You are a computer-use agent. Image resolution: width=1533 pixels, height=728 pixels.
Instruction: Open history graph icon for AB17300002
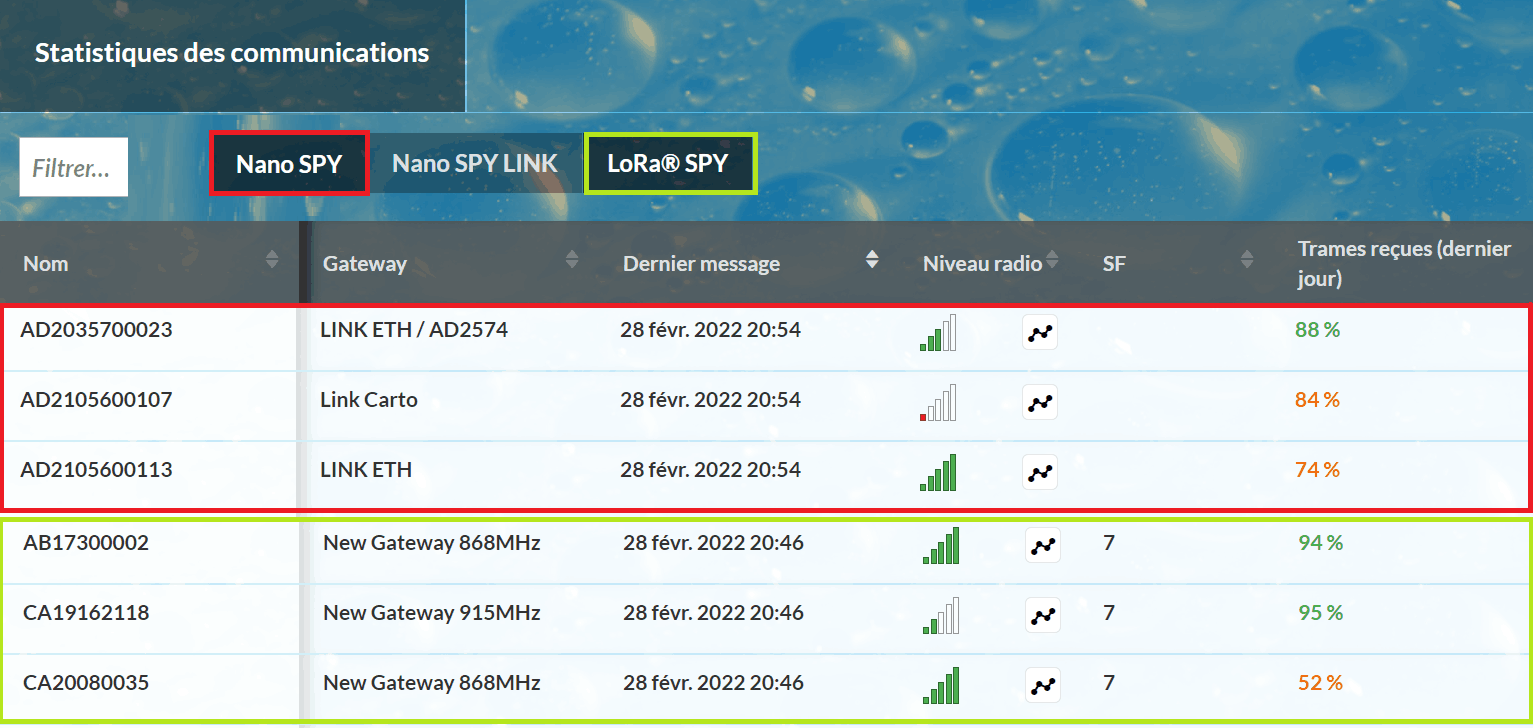(1043, 545)
